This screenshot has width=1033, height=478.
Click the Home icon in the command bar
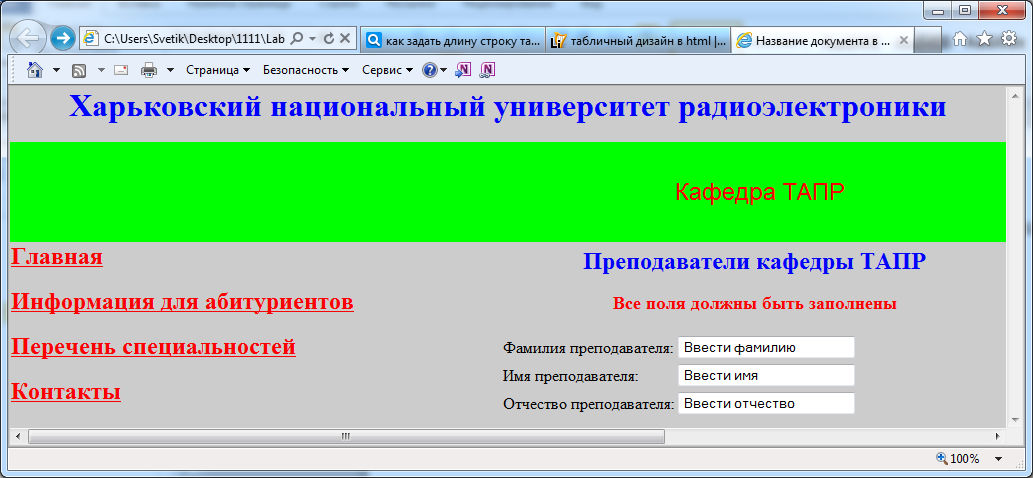(35, 70)
